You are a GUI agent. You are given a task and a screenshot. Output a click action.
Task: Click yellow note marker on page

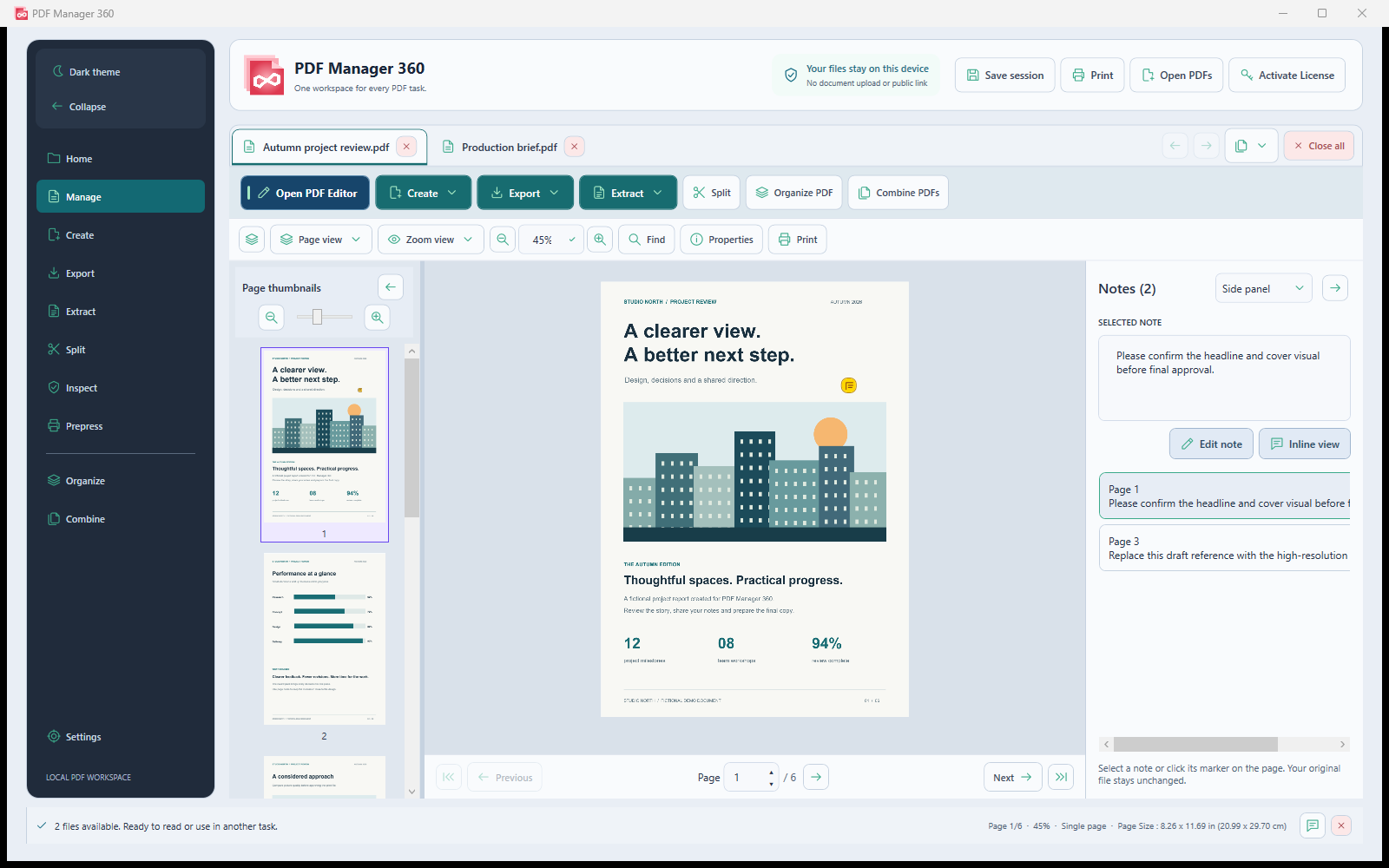click(849, 385)
